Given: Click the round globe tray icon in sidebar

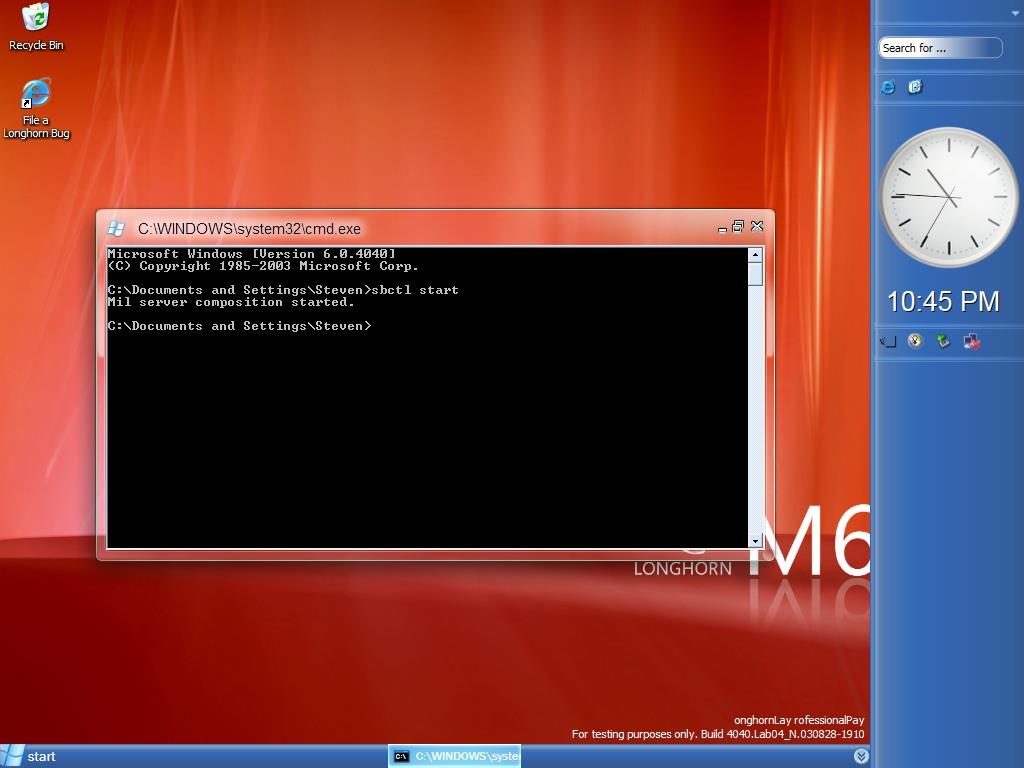Looking at the screenshot, I should pyautogui.click(x=916, y=341).
